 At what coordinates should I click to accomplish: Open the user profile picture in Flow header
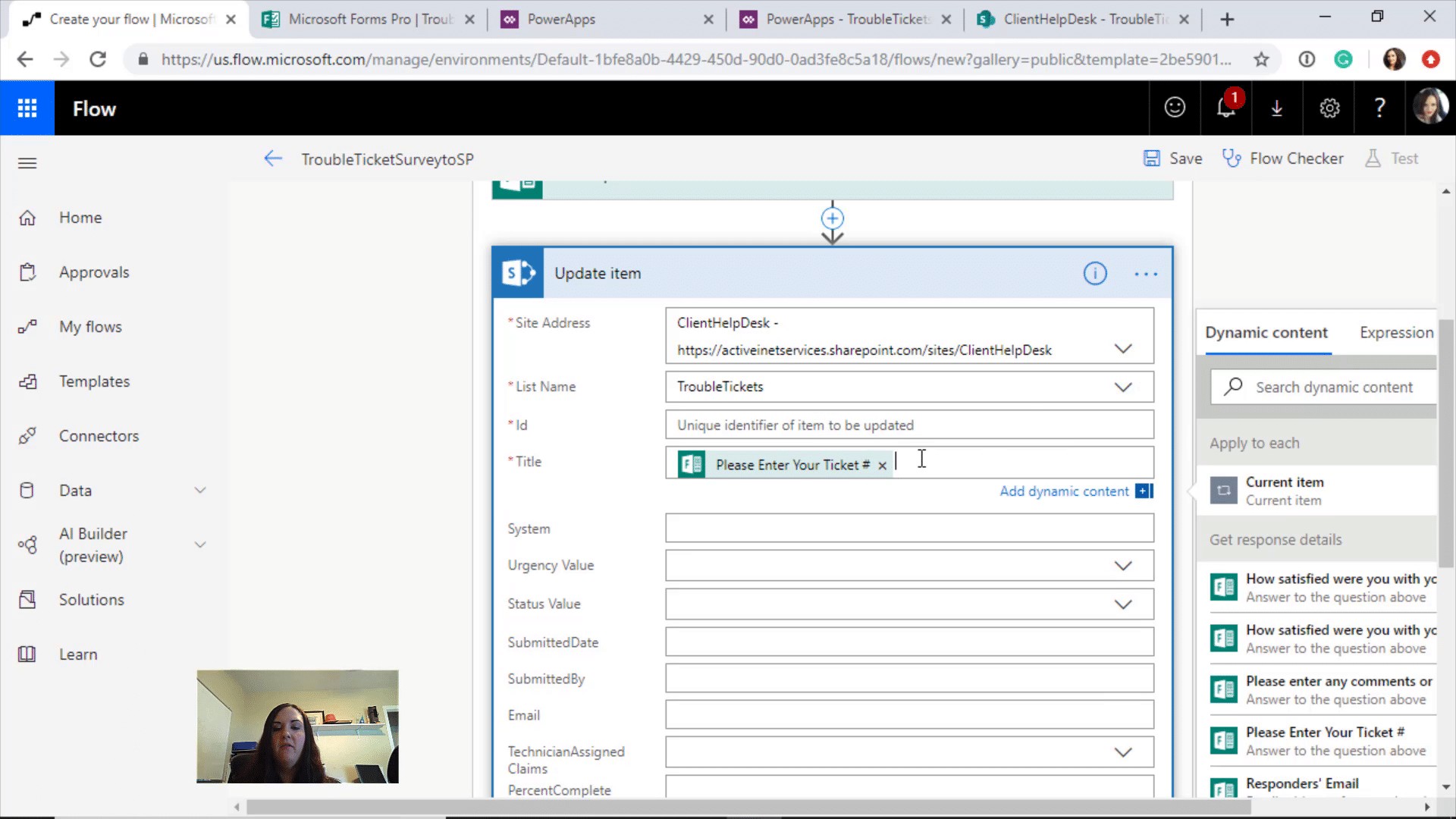coord(1430,108)
